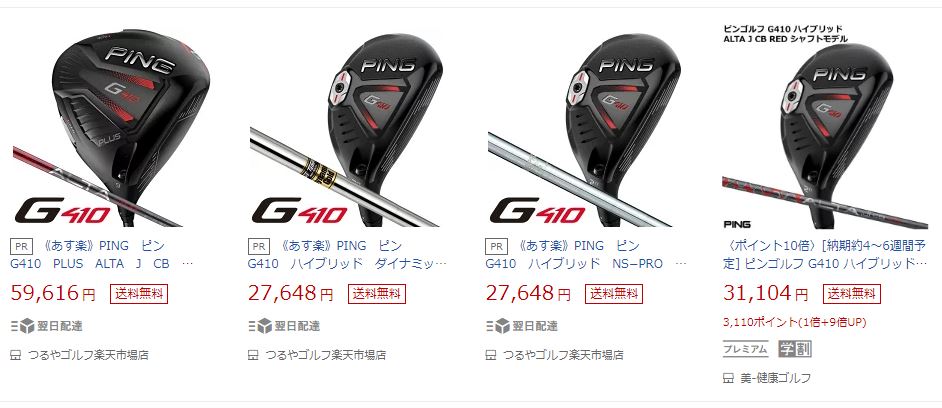
Task: Click the 翌日配達 delivery icon under first product
Action: [x=23, y=326]
